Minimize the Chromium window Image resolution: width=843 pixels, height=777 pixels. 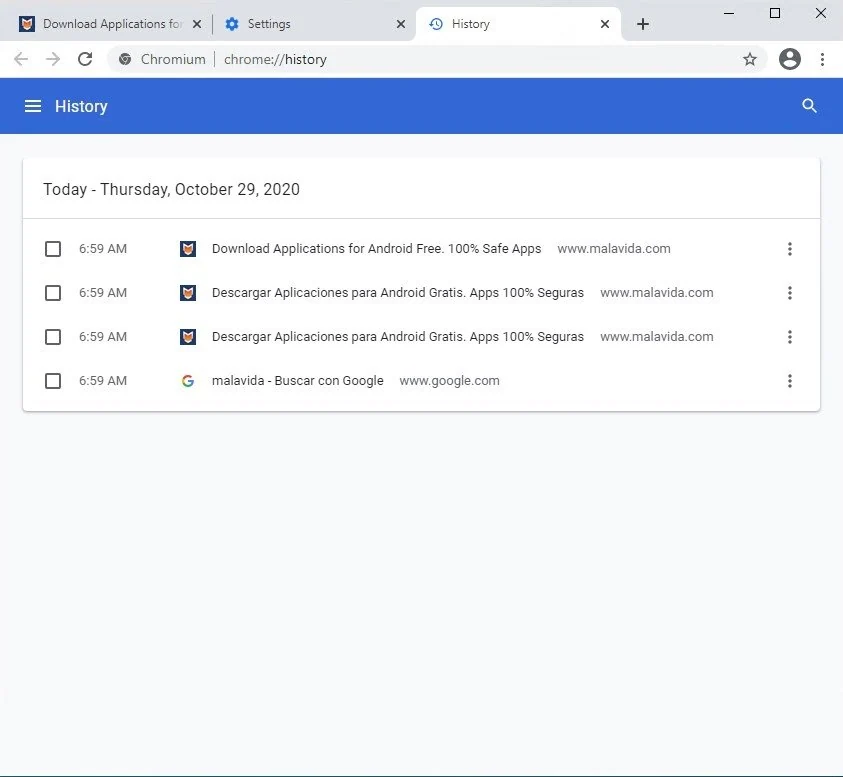point(729,13)
